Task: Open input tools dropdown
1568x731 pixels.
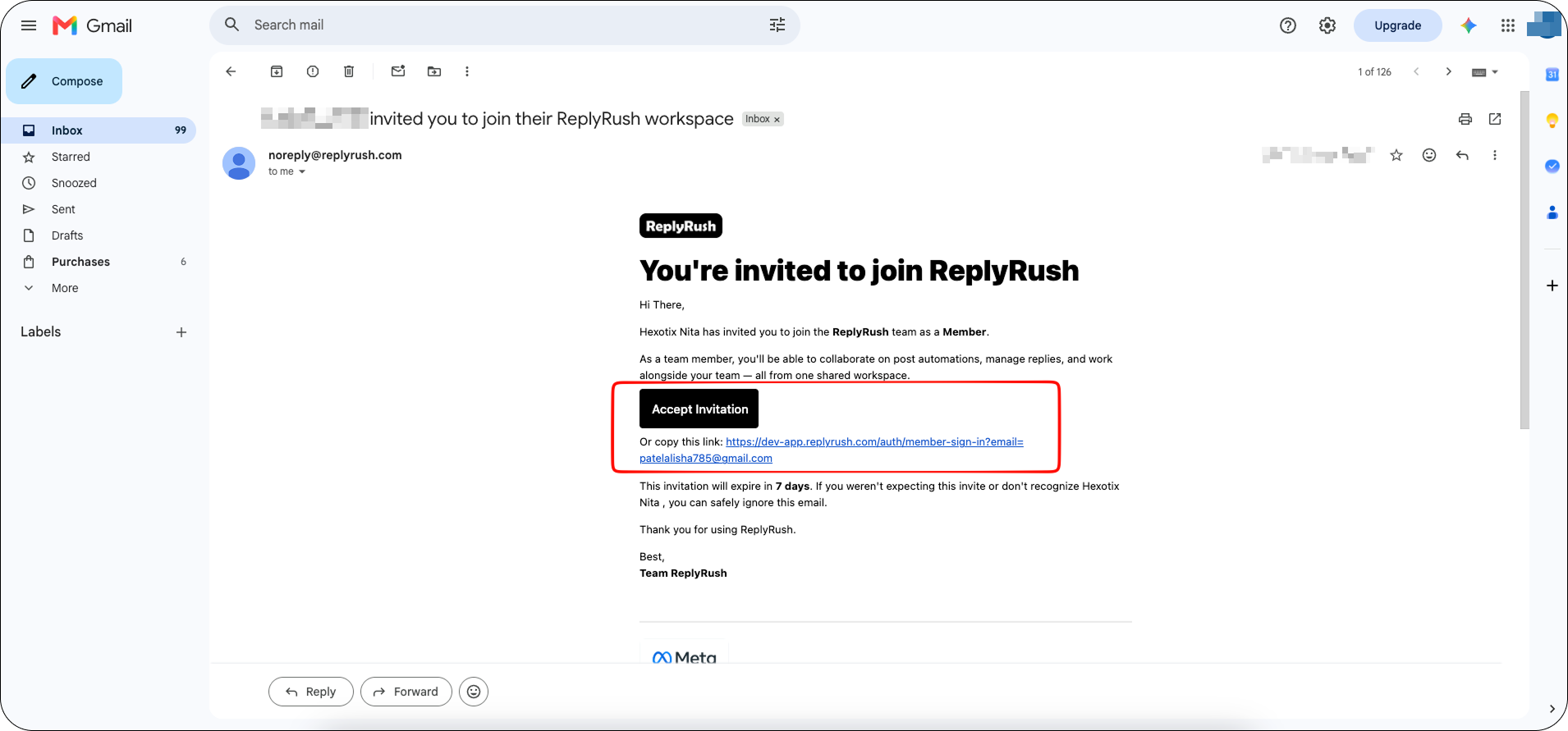Action: coord(1485,72)
